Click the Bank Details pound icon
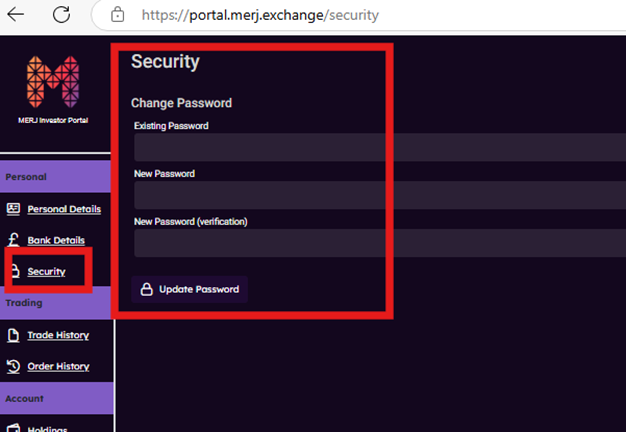 (14, 241)
